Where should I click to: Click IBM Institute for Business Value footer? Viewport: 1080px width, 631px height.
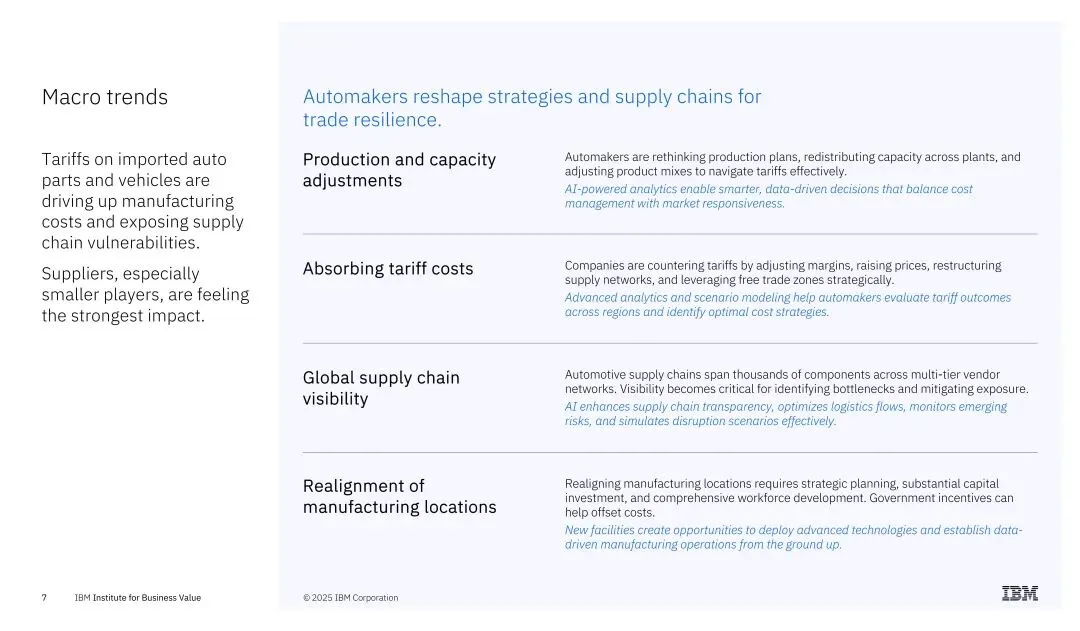[x=137, y=598]
